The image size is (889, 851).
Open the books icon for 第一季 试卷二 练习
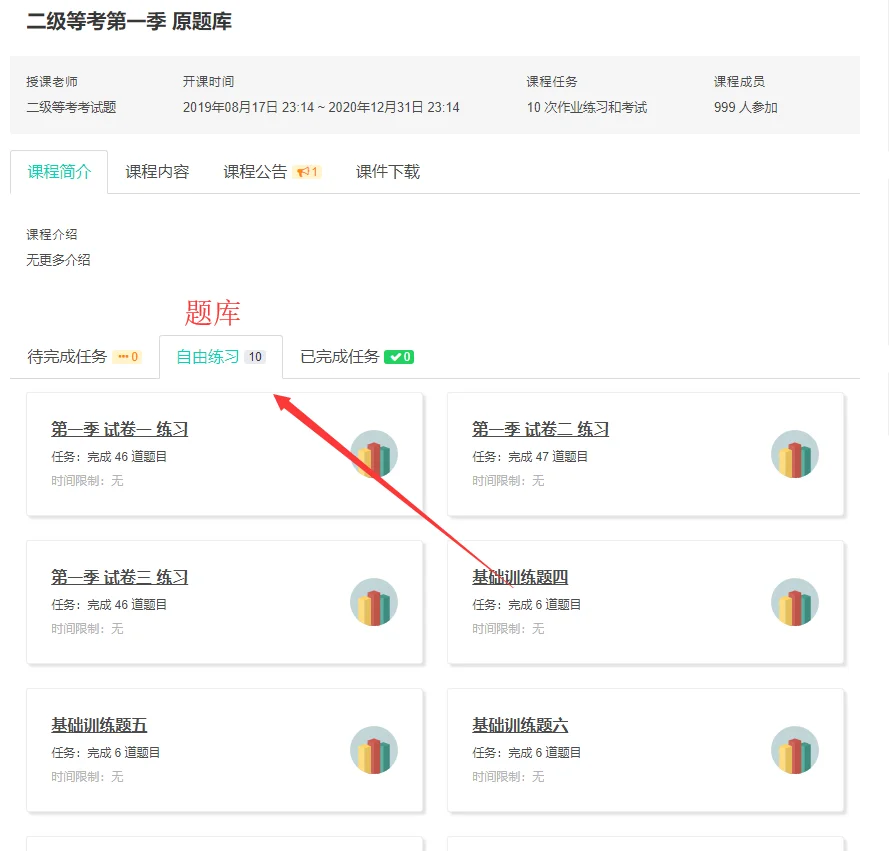[x=795, y=454]
